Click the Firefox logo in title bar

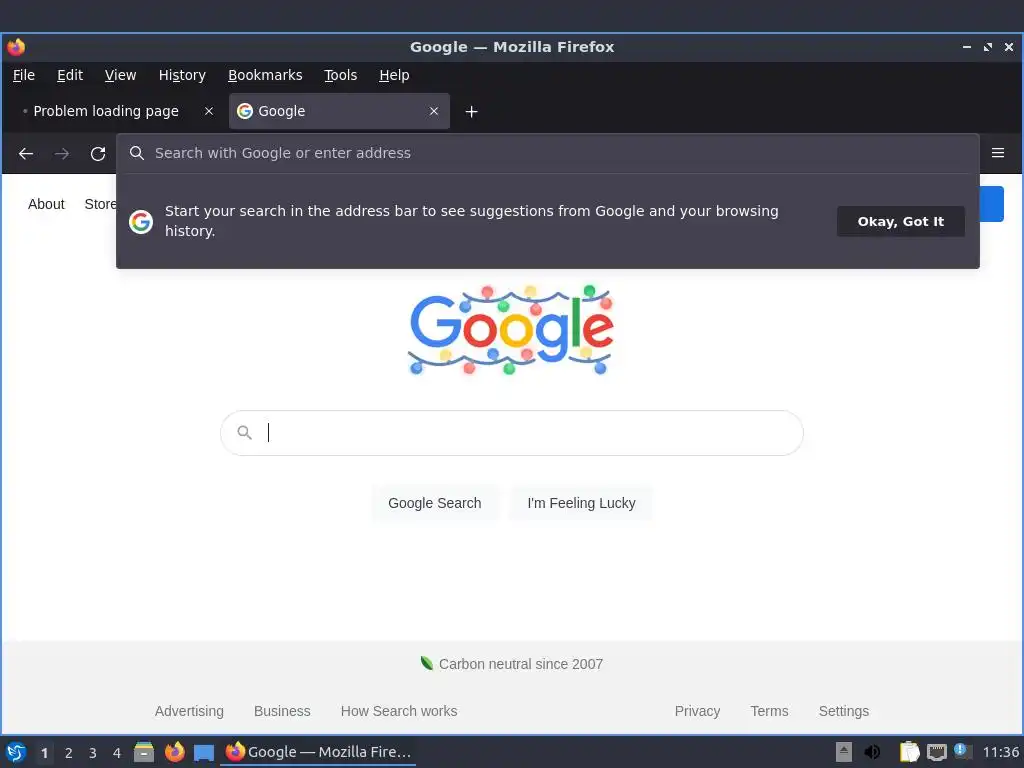click(16, 47)
